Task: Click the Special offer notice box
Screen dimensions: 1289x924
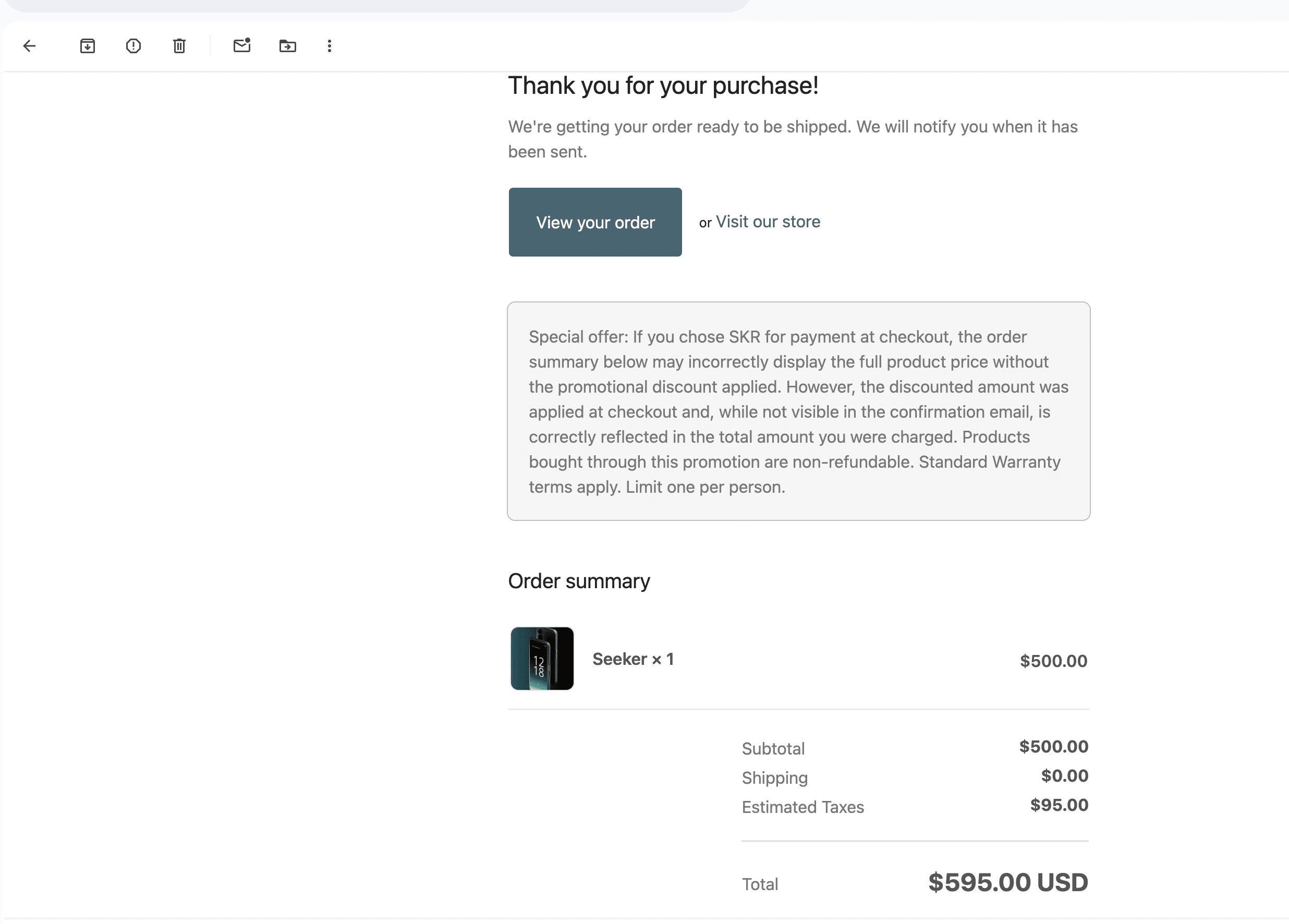Action: click(798, 411)
